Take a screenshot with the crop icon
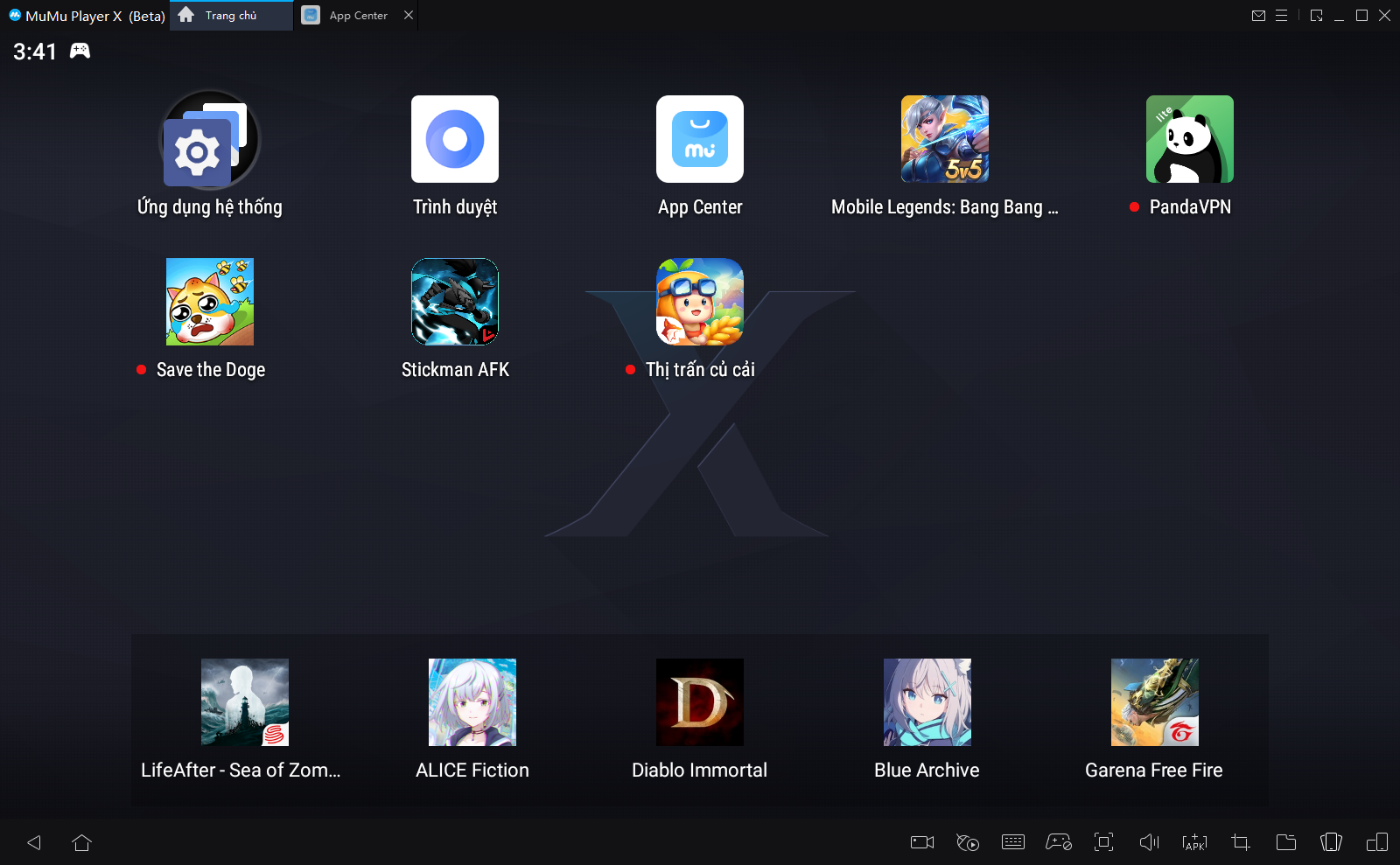 pyautogui.click(x=1240, y=842)
